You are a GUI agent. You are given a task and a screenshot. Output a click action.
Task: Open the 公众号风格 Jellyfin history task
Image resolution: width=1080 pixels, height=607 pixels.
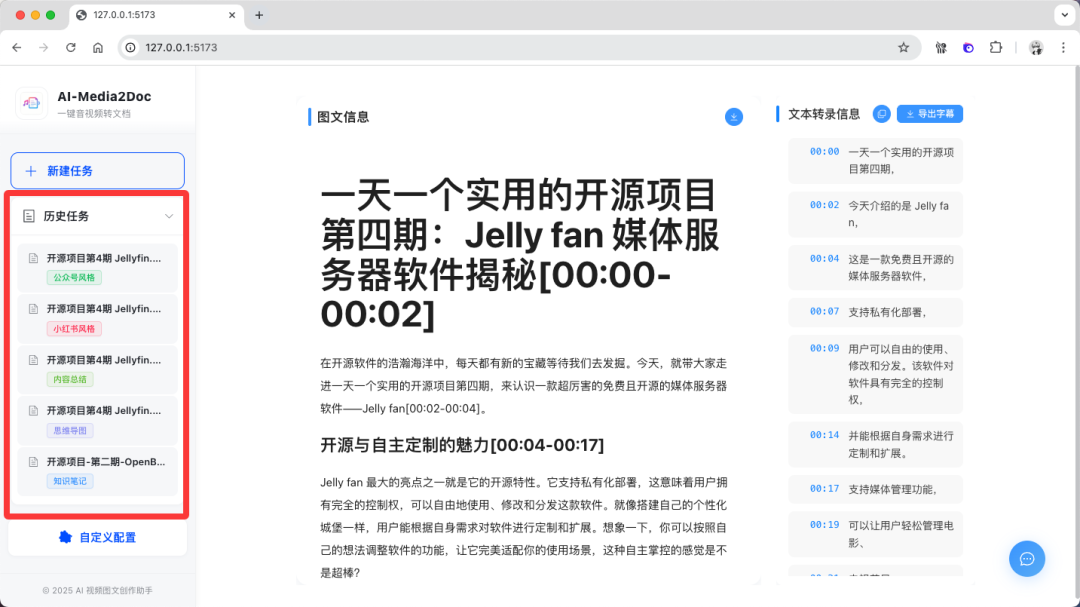(97, 267)
